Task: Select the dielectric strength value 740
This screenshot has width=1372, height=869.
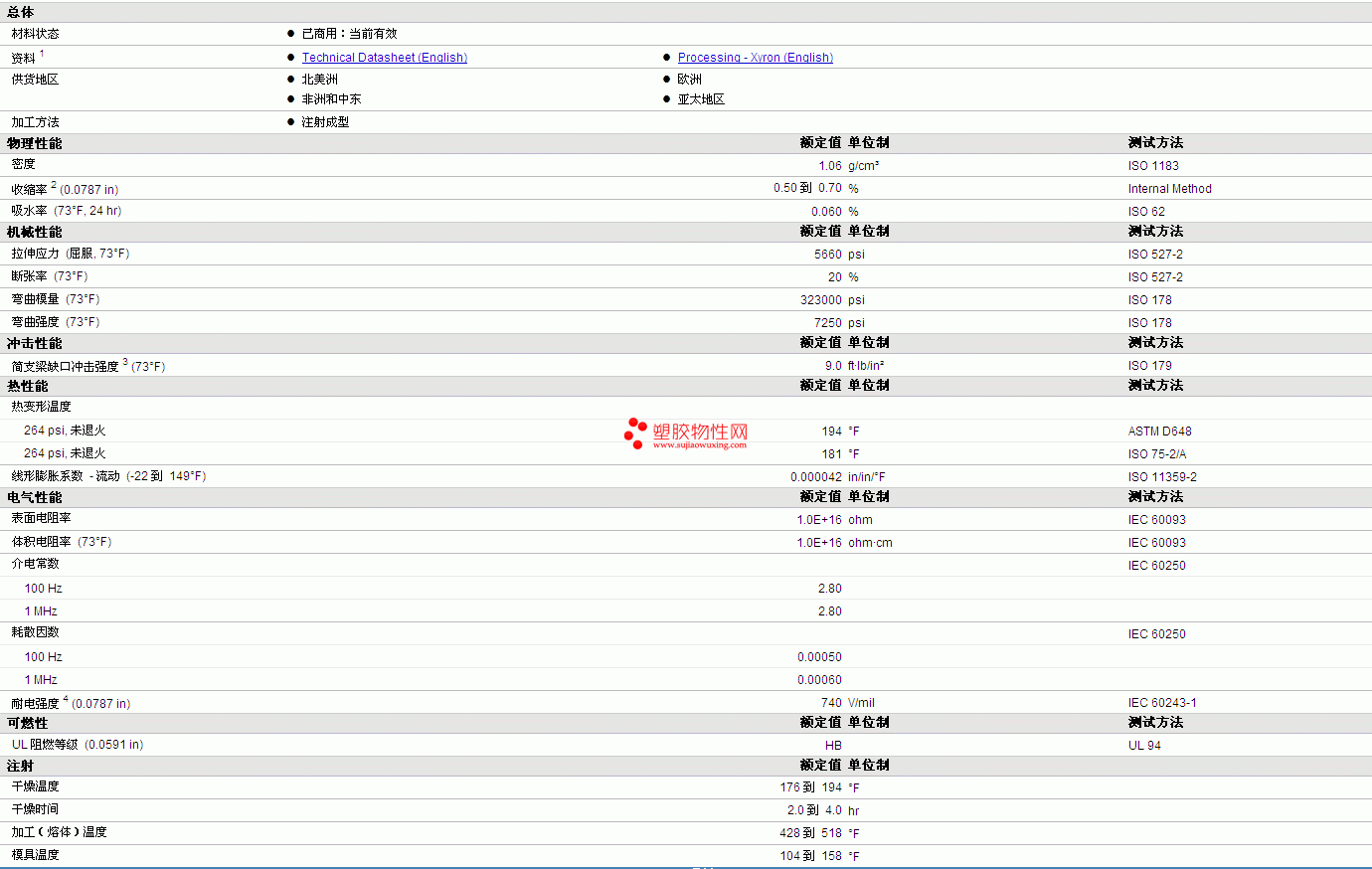Action: (831, 703)
